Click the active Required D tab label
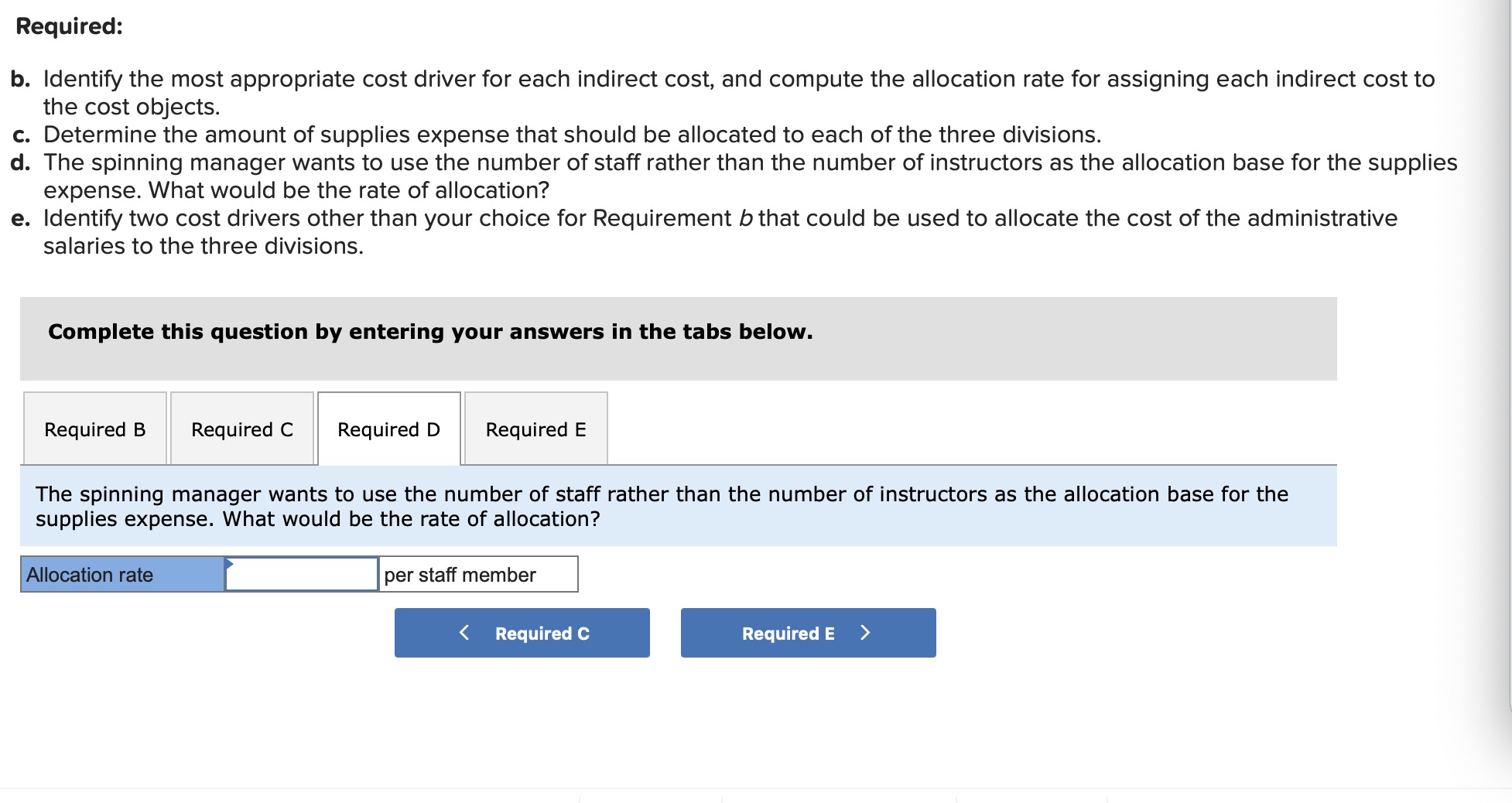Image resolution: width=1512 pixels, height=803 pixels. (388, 429)
